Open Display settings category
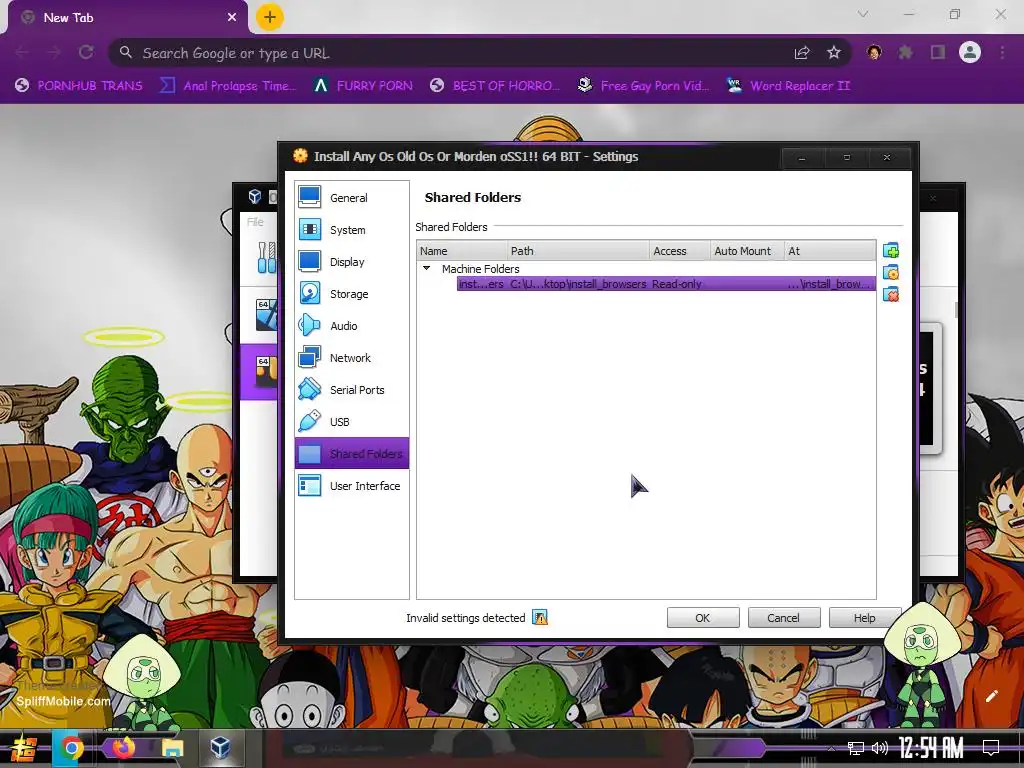1024x768 pixels. [x=351, y=261]
